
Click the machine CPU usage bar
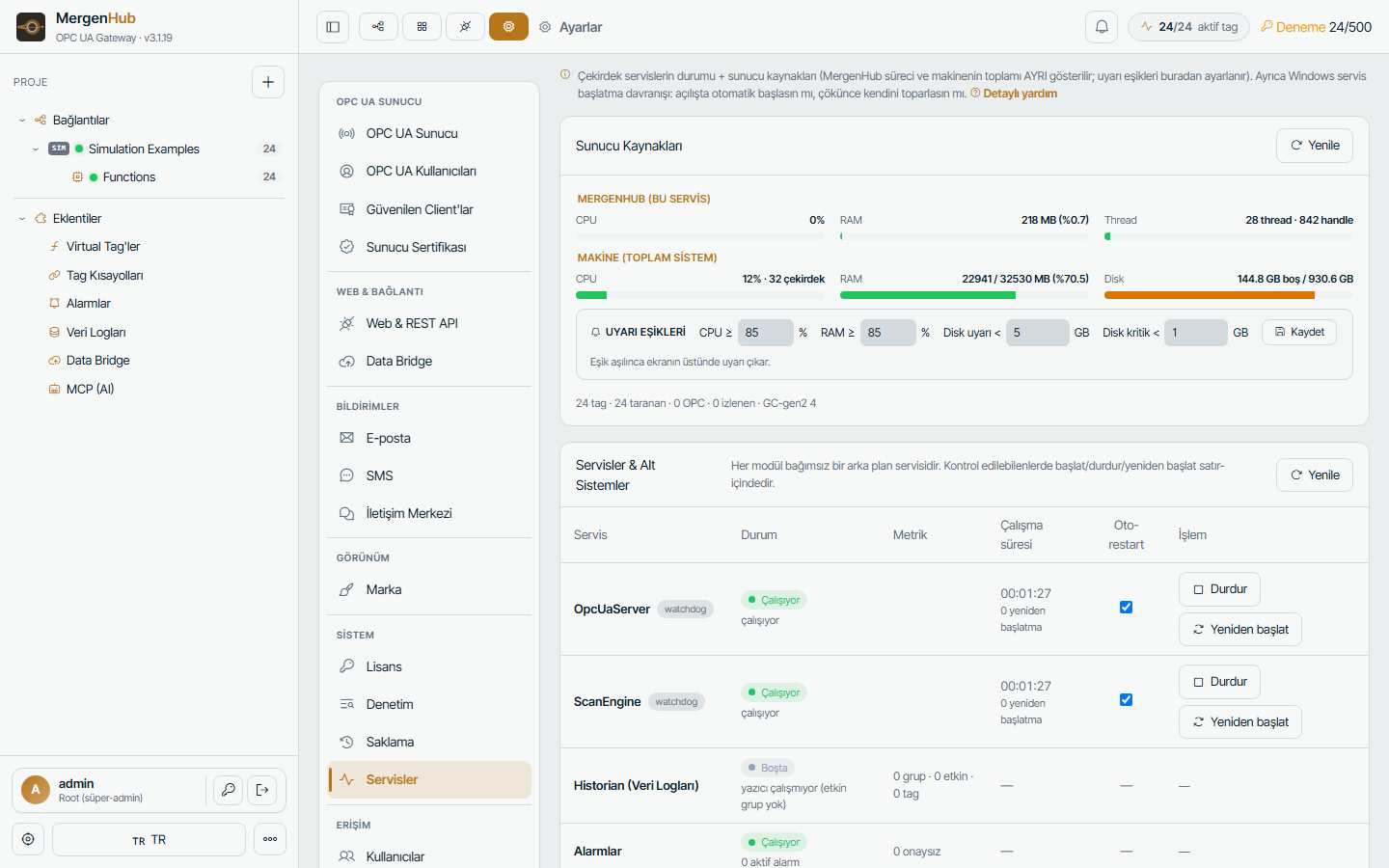coord(700,295)
